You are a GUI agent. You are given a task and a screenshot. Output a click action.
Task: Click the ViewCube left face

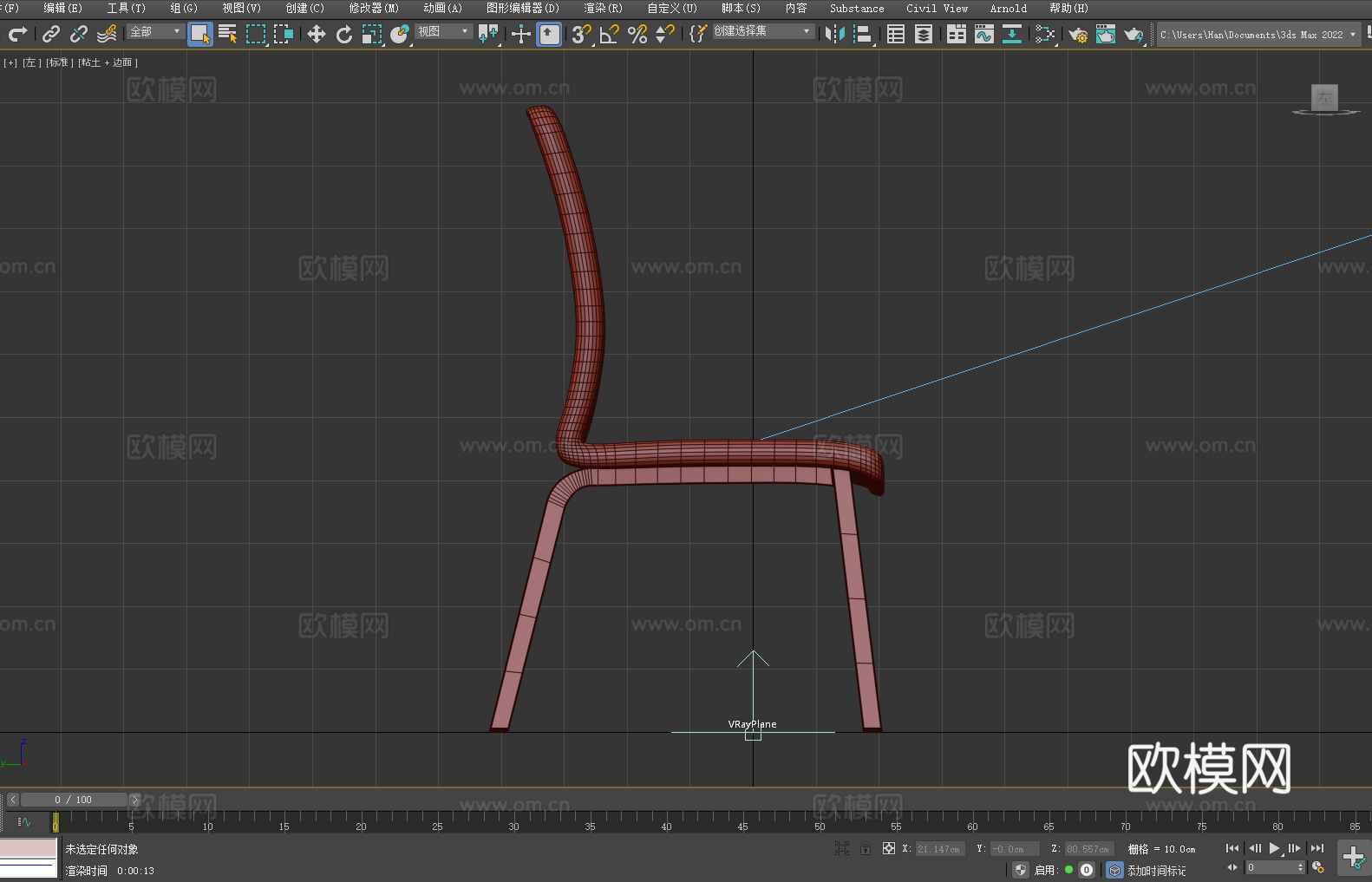(1324, 97)
